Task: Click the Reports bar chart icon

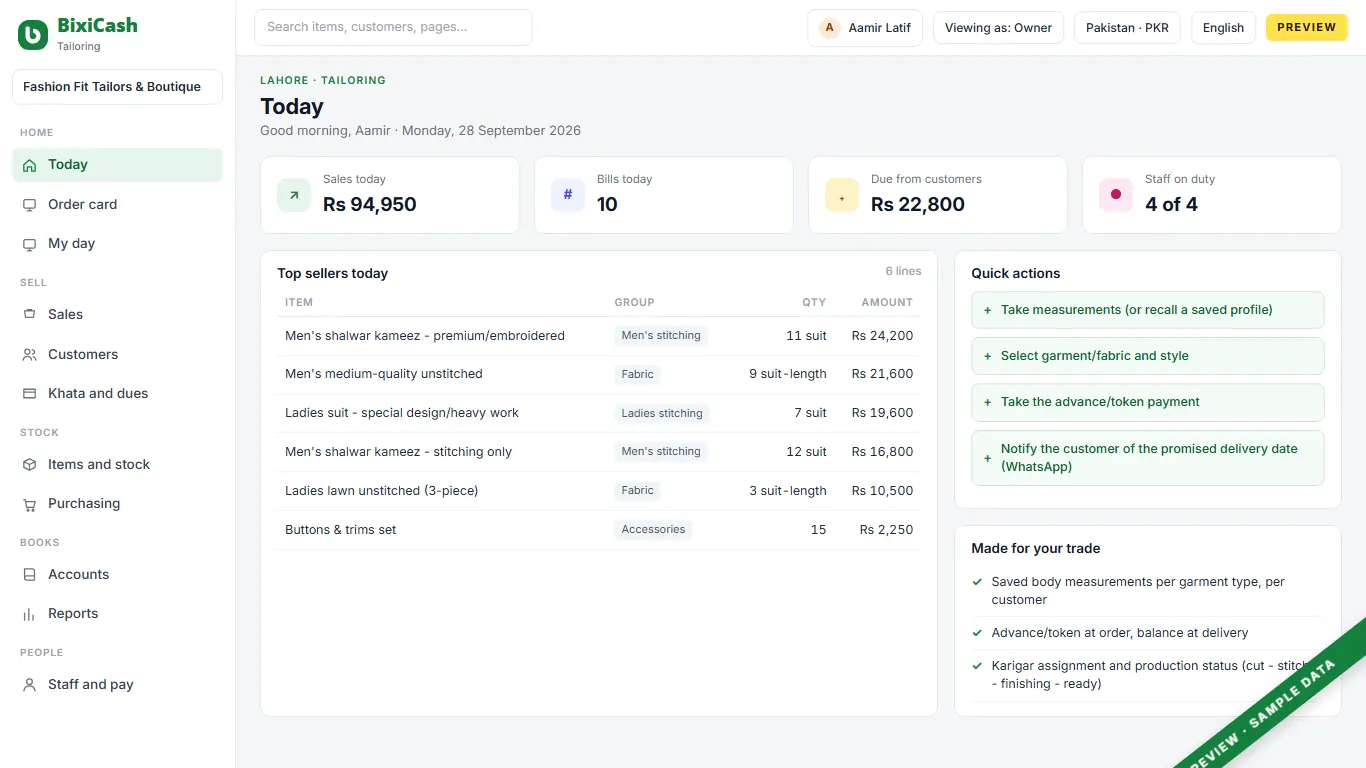Action: pyautogui.click(x=29, y=614)
